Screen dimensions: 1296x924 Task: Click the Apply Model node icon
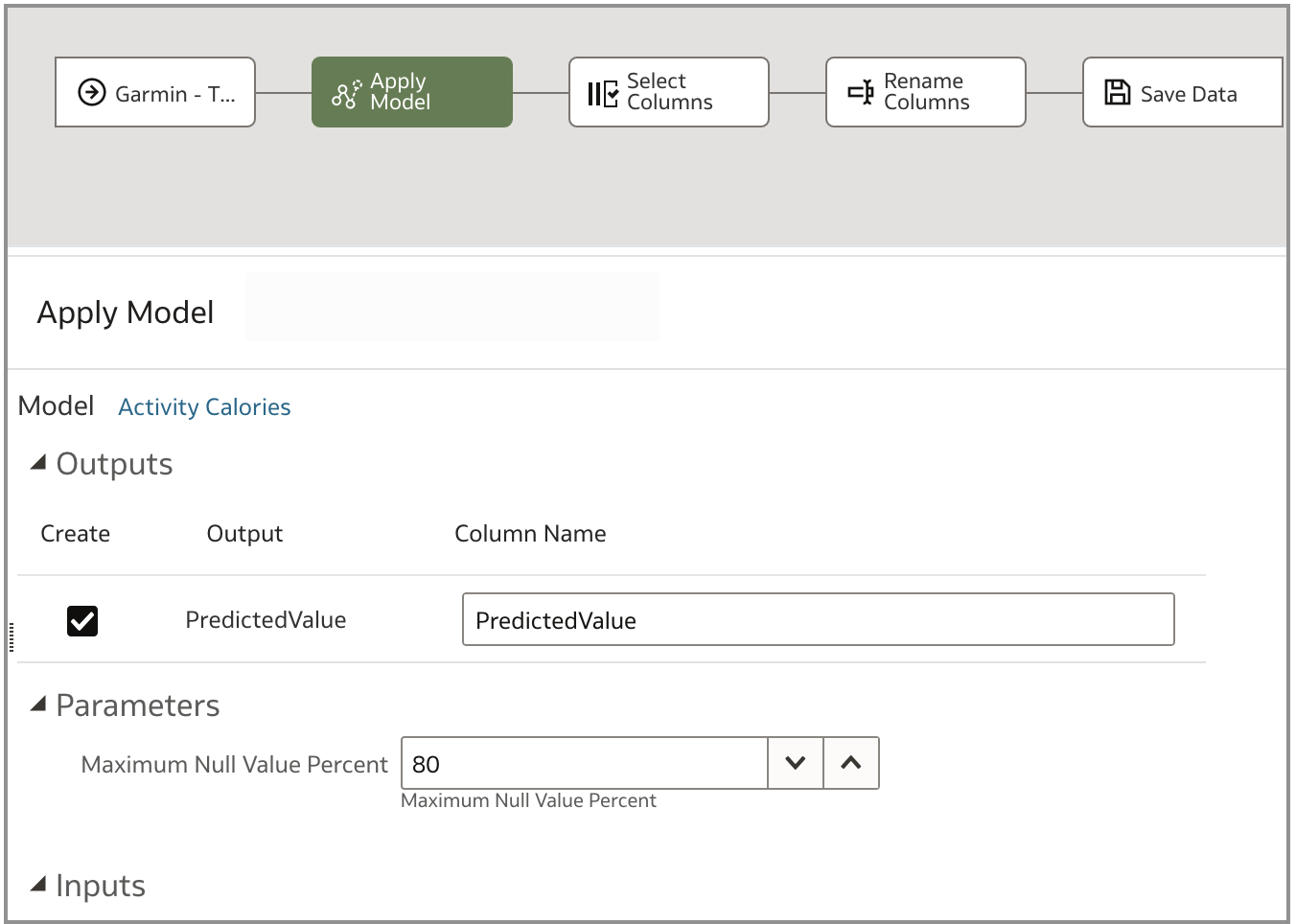(x=346, y=94)
